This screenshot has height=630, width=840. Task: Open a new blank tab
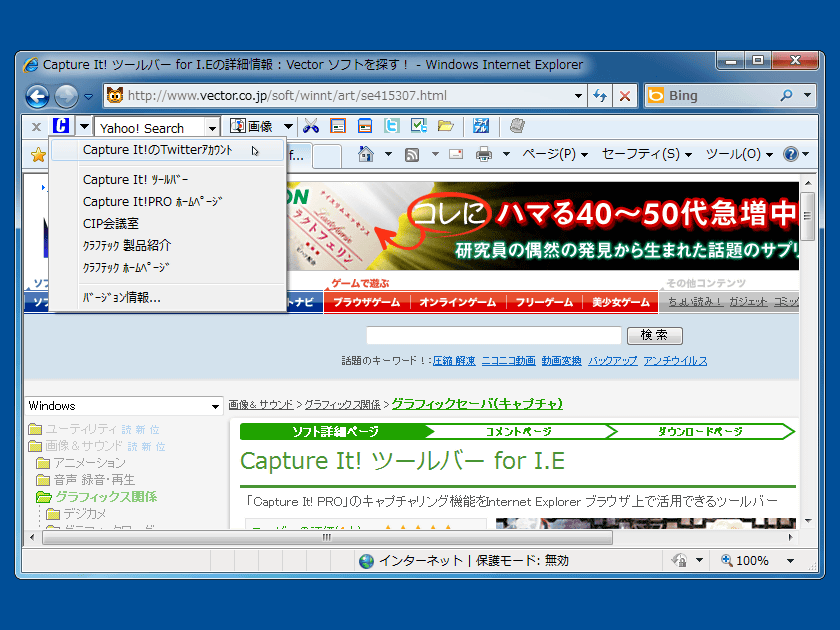point(327,156)
